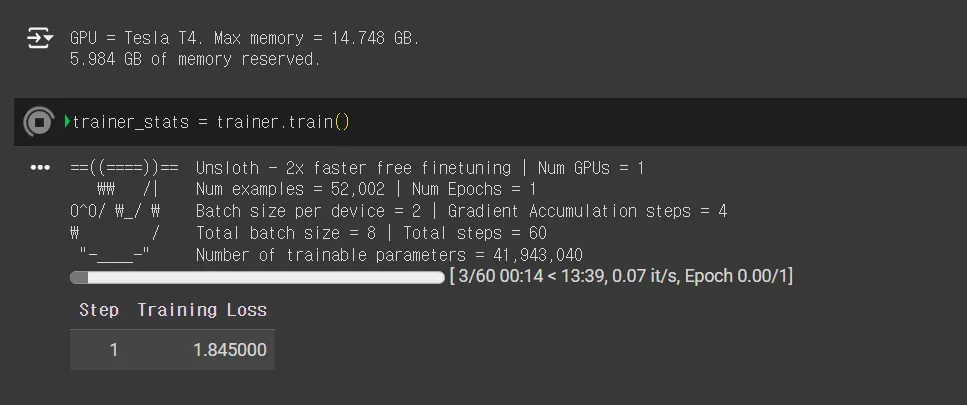Click the Training Loss column header
This screenshot has width=967, height=405.
pos(202,309)
